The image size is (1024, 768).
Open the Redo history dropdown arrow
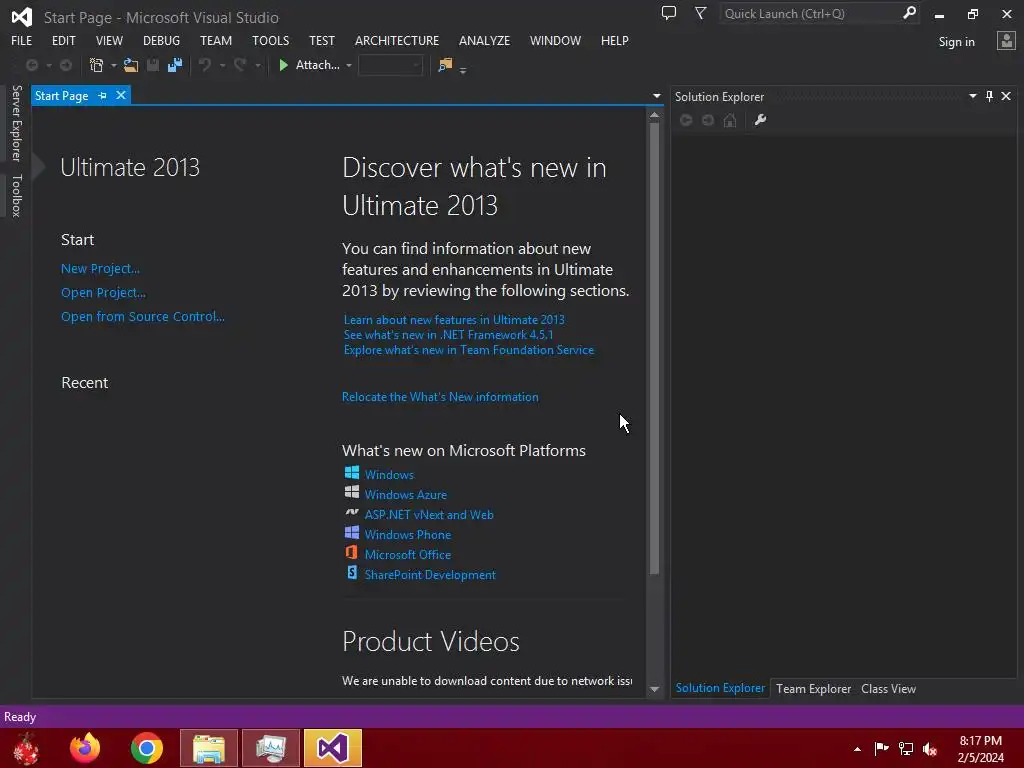[x=258, y=65]
